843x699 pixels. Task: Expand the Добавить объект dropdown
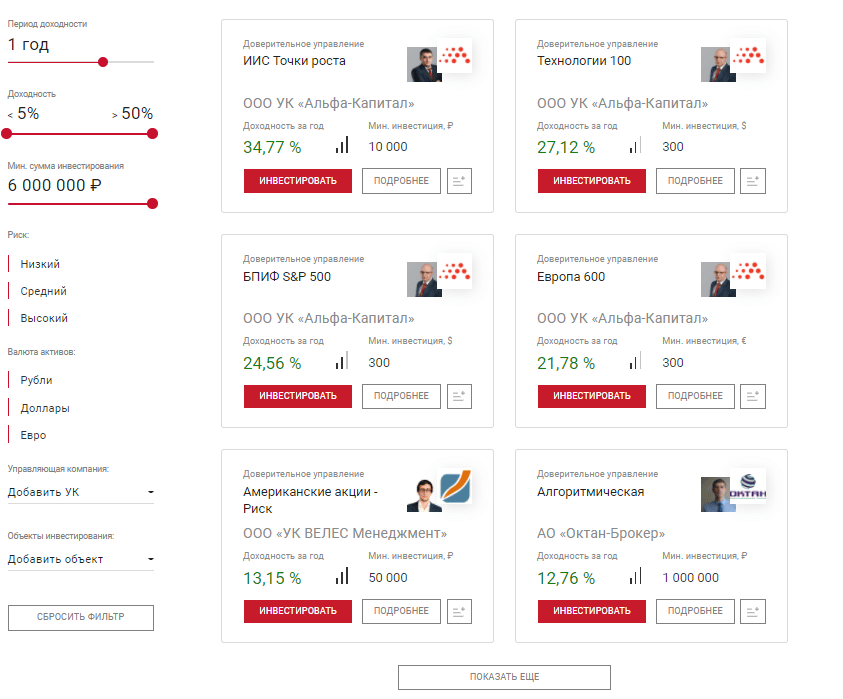click(80, 559)
